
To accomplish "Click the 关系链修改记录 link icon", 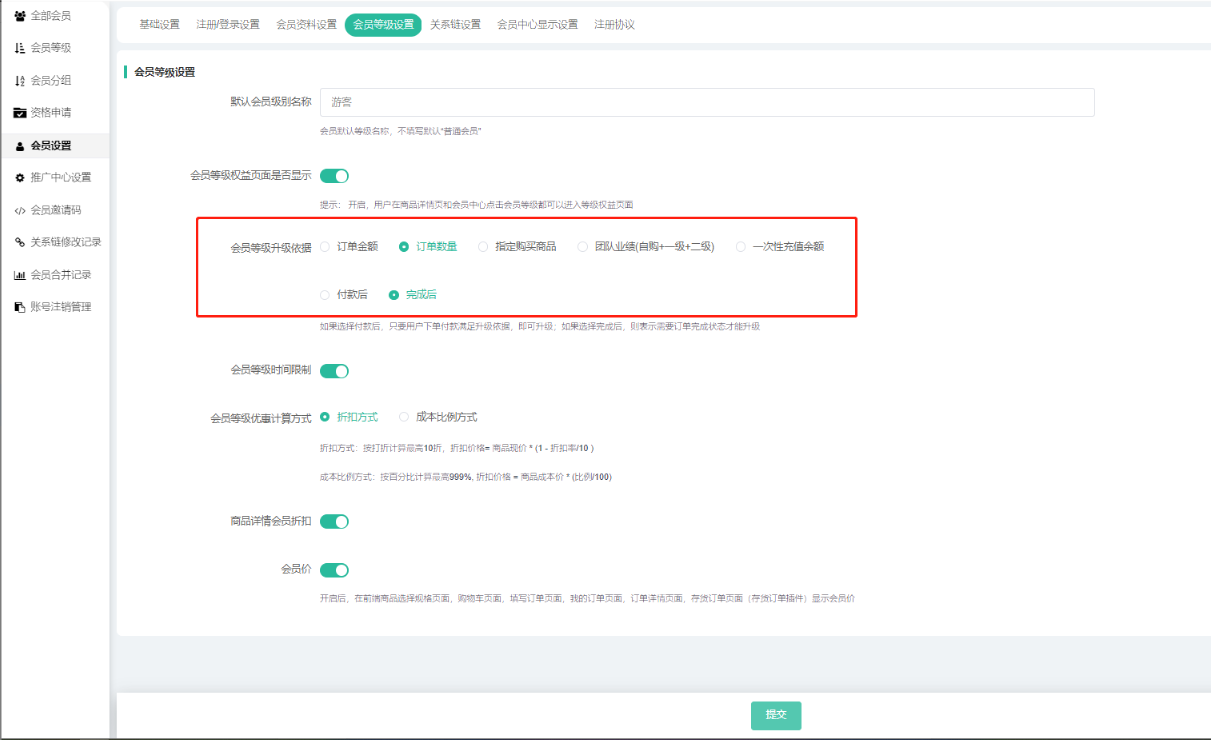I will (20, 242).
